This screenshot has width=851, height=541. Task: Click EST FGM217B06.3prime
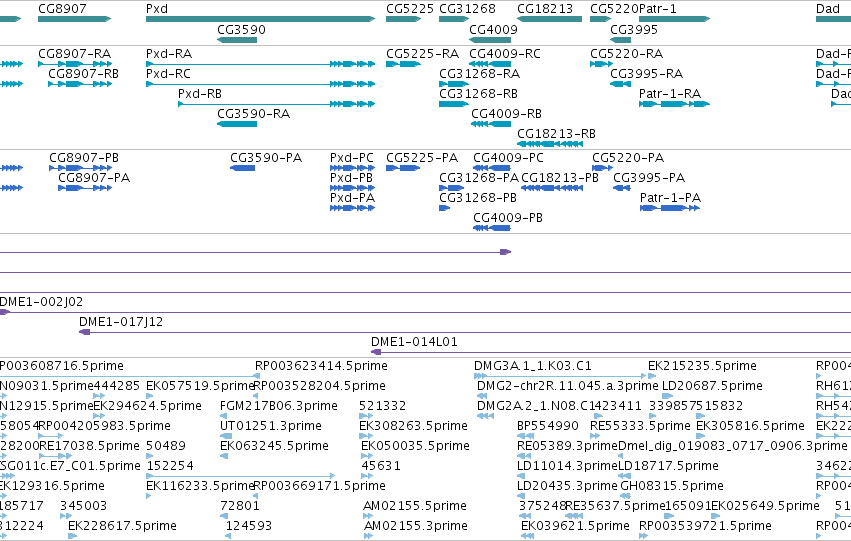279,406
